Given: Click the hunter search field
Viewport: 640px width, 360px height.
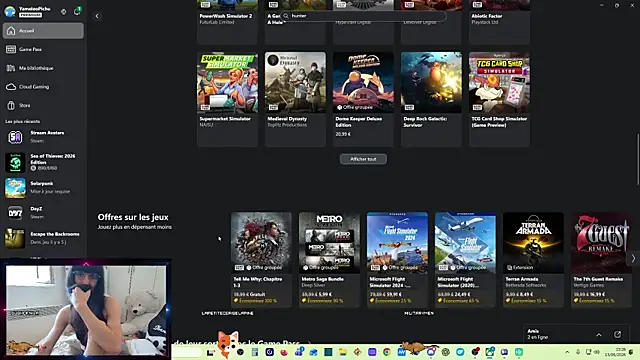Looking at the screenshot, I should point(363,16).
